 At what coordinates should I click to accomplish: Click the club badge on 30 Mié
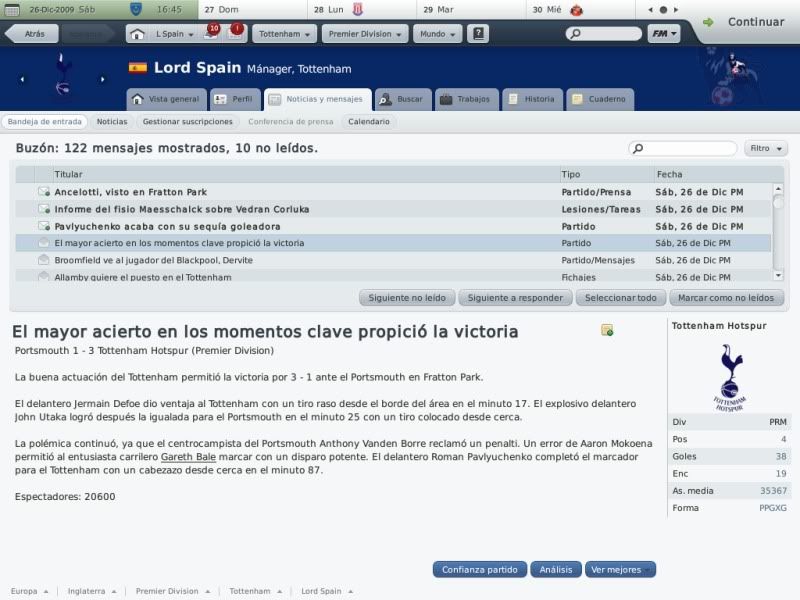(576, 10)
